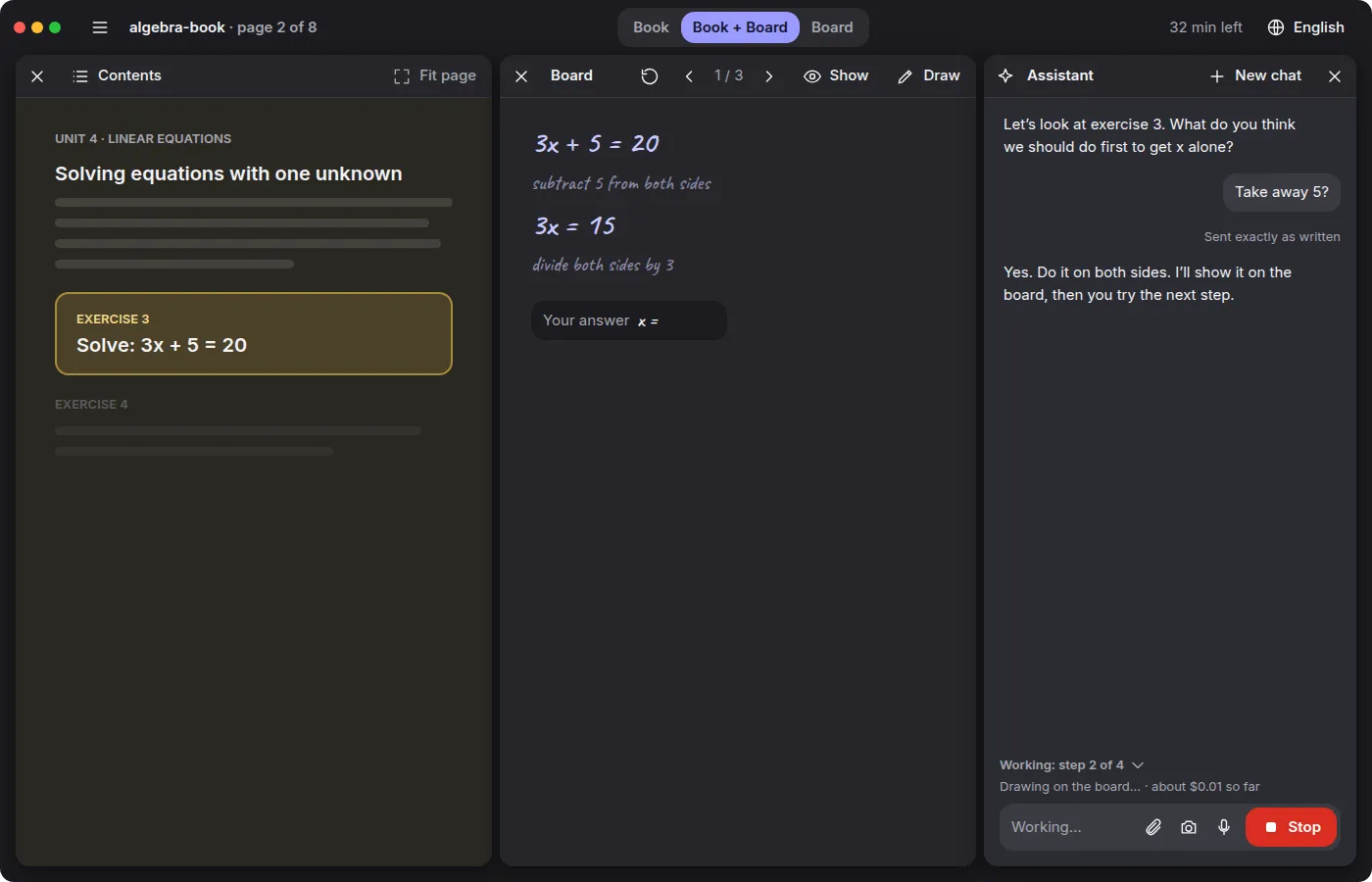Go to previous board page

689,76
